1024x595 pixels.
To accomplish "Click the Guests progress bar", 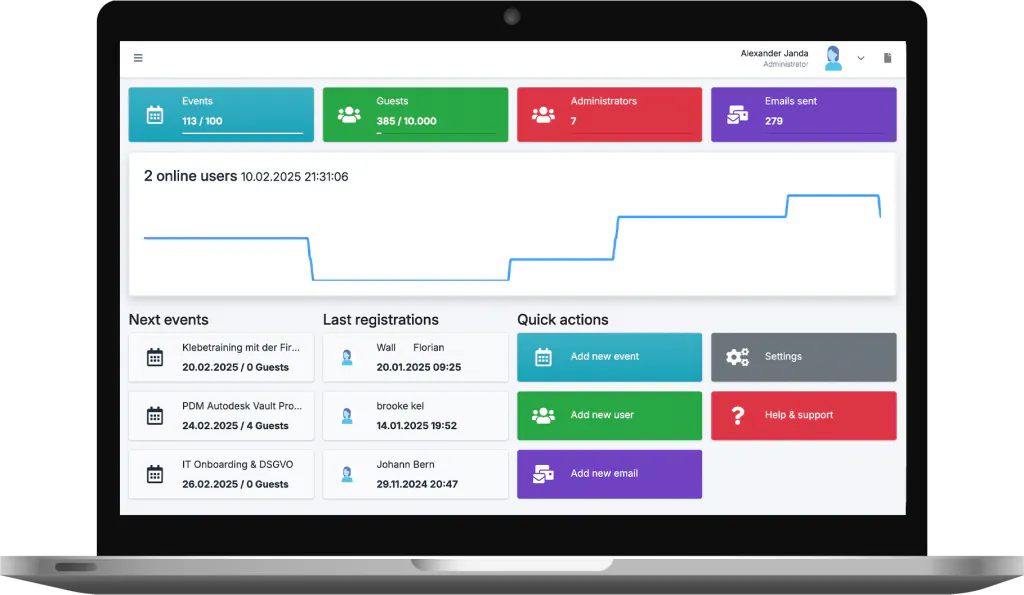I will (x=436, y=133).
